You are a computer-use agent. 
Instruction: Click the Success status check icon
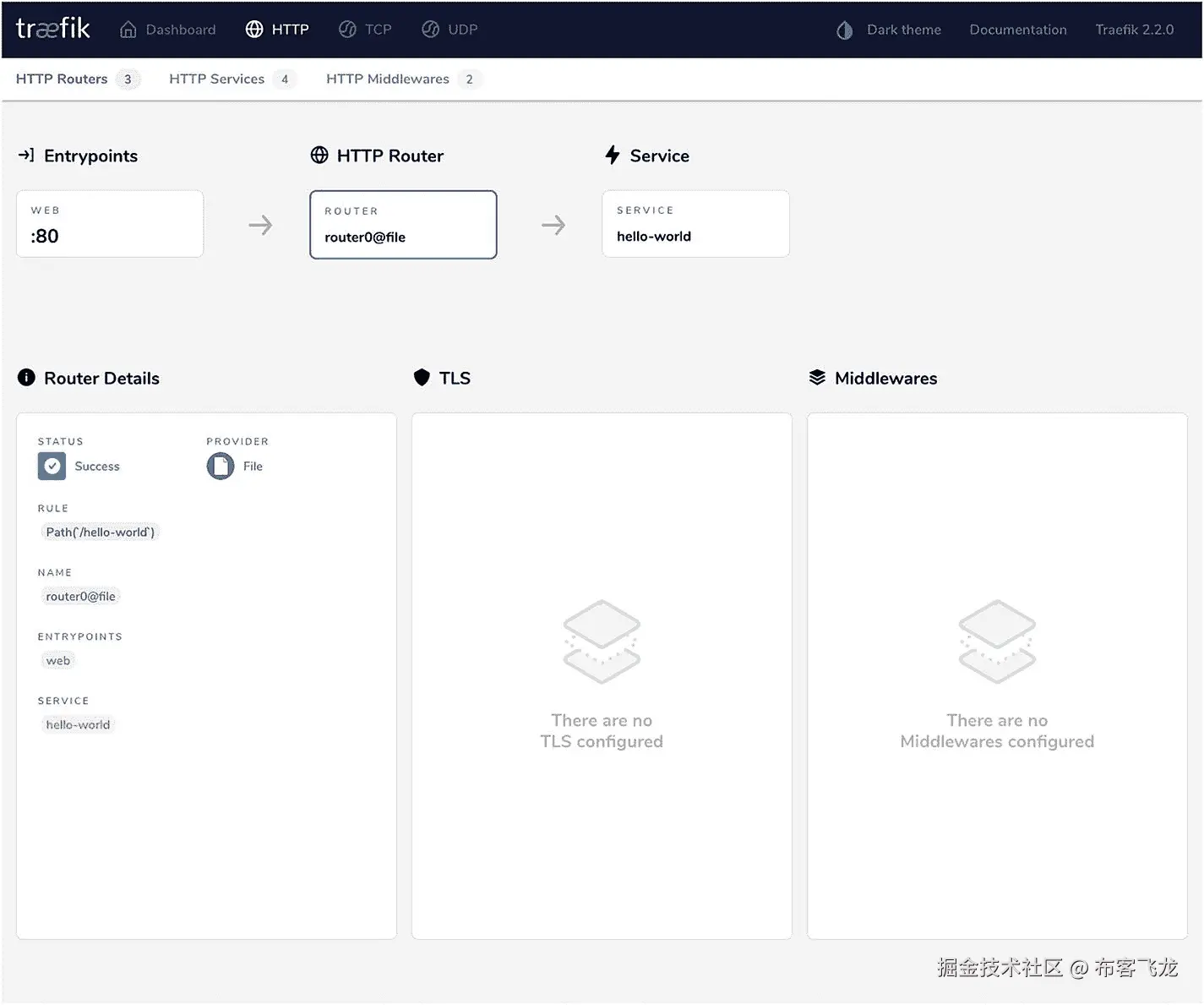(x=52, y=466)
